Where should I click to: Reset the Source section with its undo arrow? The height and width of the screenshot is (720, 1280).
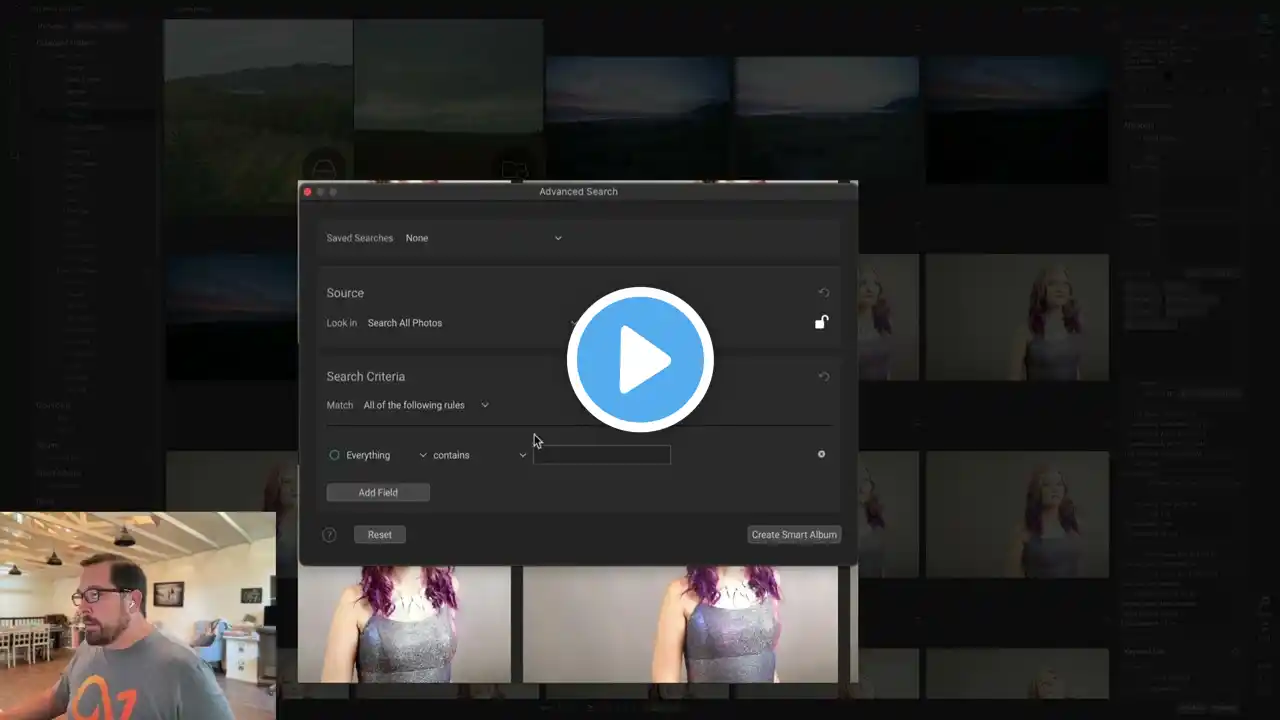[x=824, y=293]
